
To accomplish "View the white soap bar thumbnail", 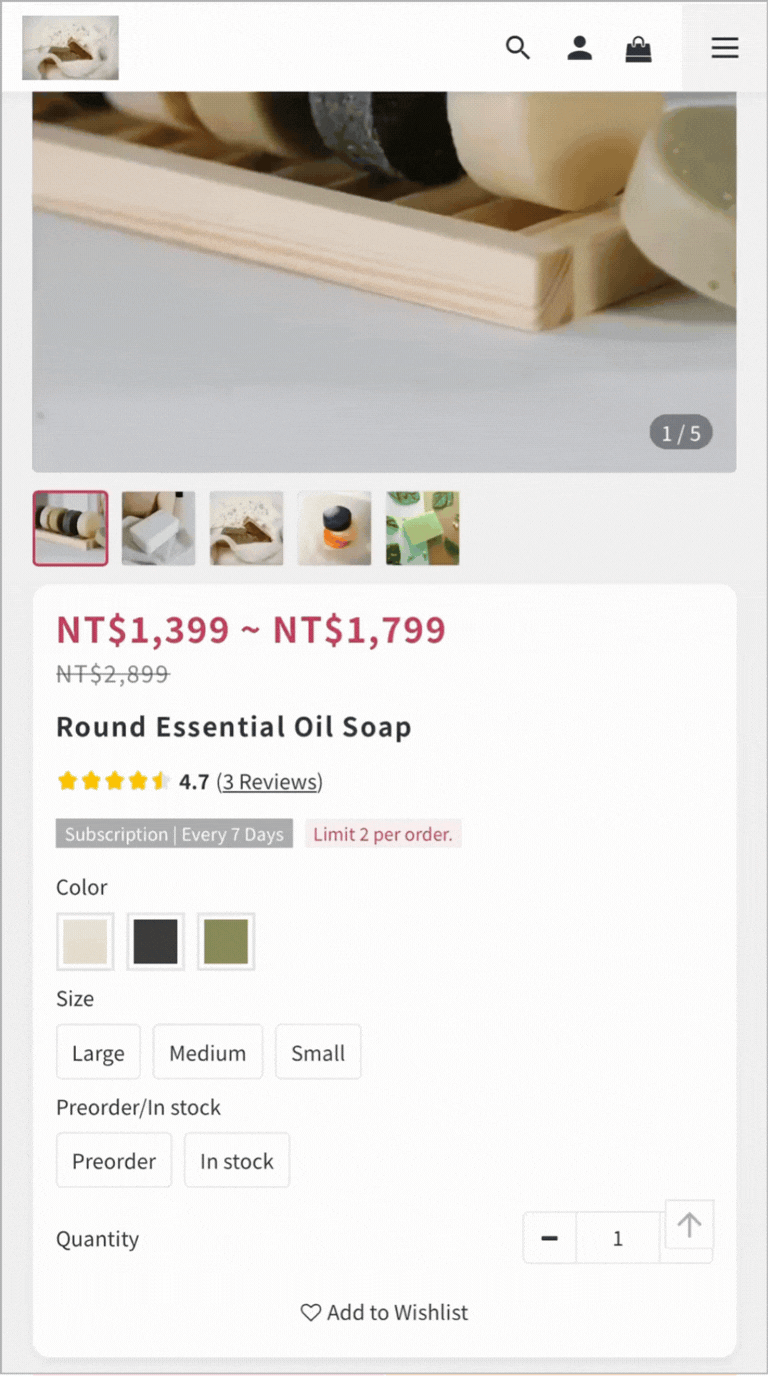I will click(158, 528).
